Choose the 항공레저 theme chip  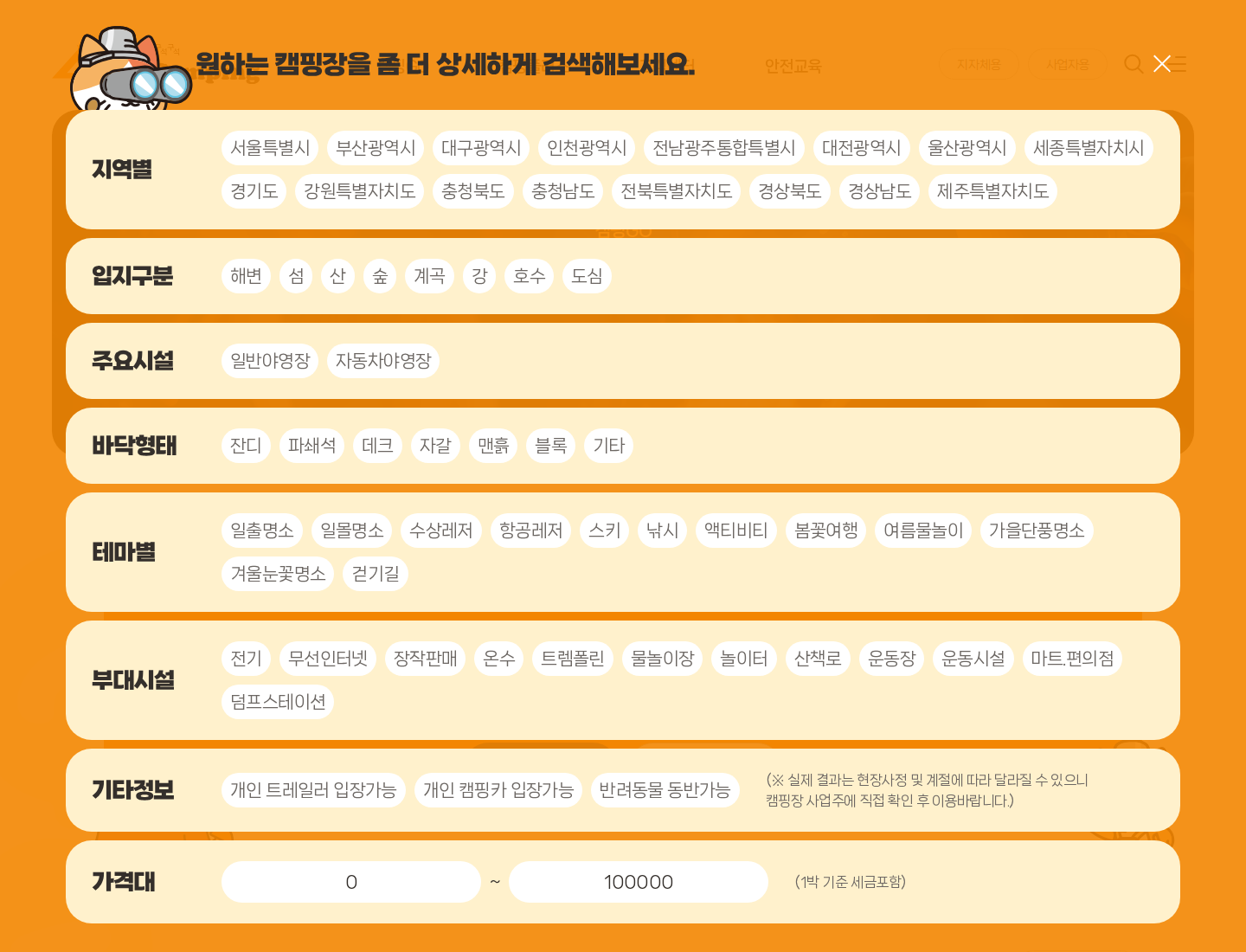click(x=531, y=531)
